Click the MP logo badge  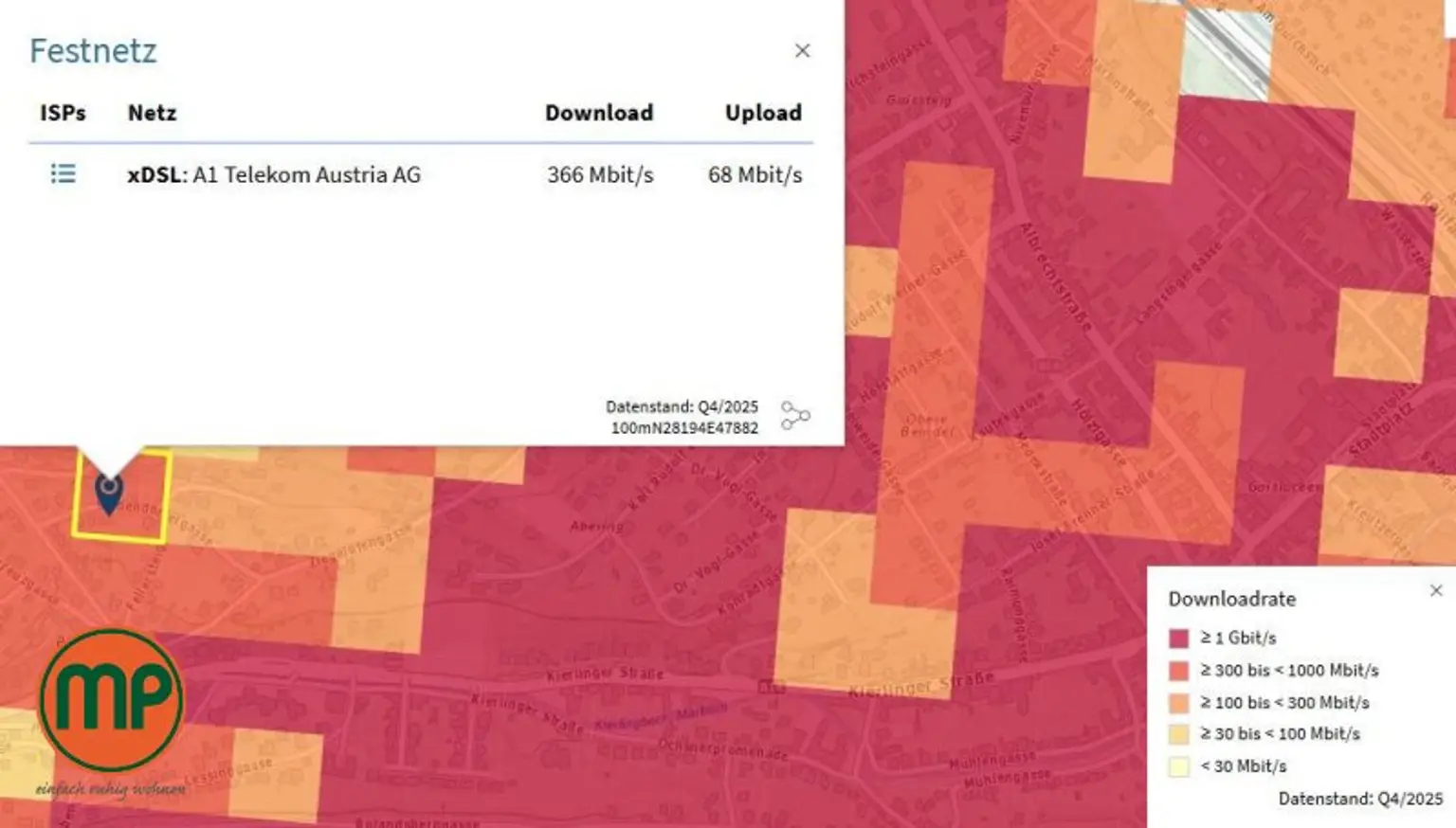point(111,701)
